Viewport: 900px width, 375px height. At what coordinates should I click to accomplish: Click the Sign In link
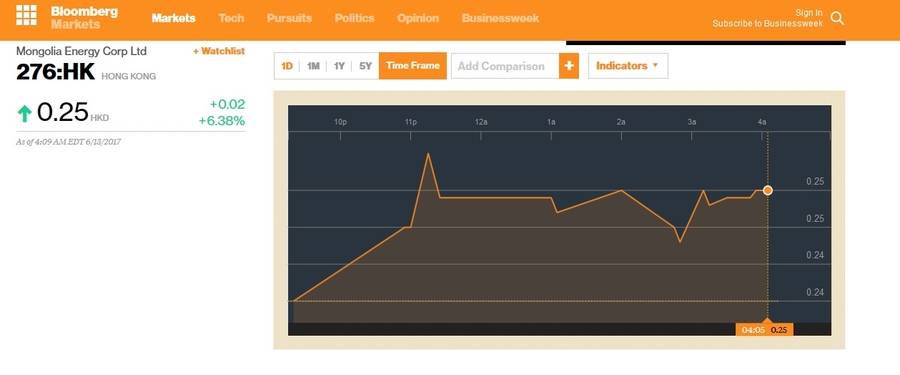[x=809, y=13]
